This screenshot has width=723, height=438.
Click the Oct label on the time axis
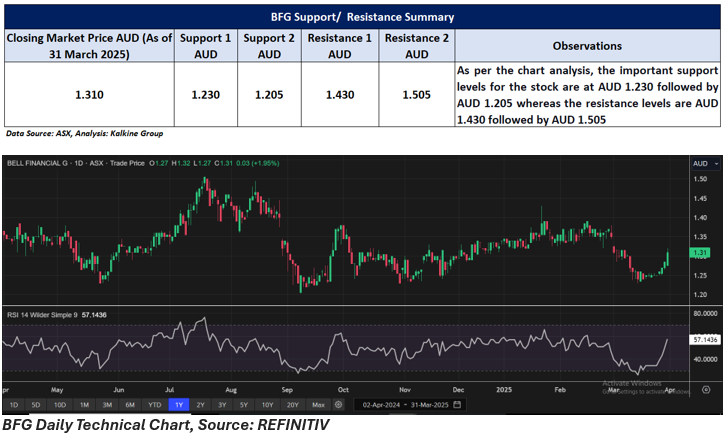343,390
